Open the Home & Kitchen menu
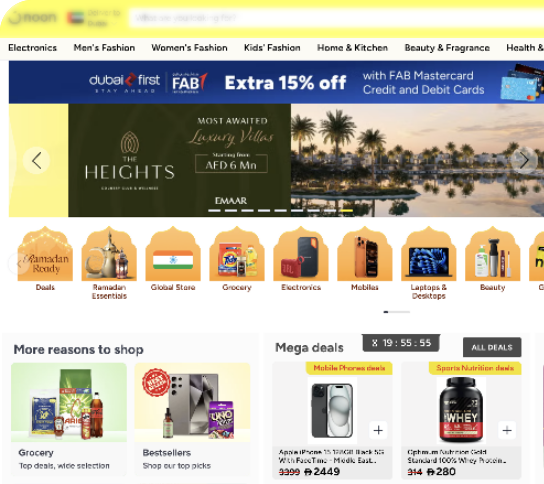The height and width of the screenshot is (484, 544). 352,48
